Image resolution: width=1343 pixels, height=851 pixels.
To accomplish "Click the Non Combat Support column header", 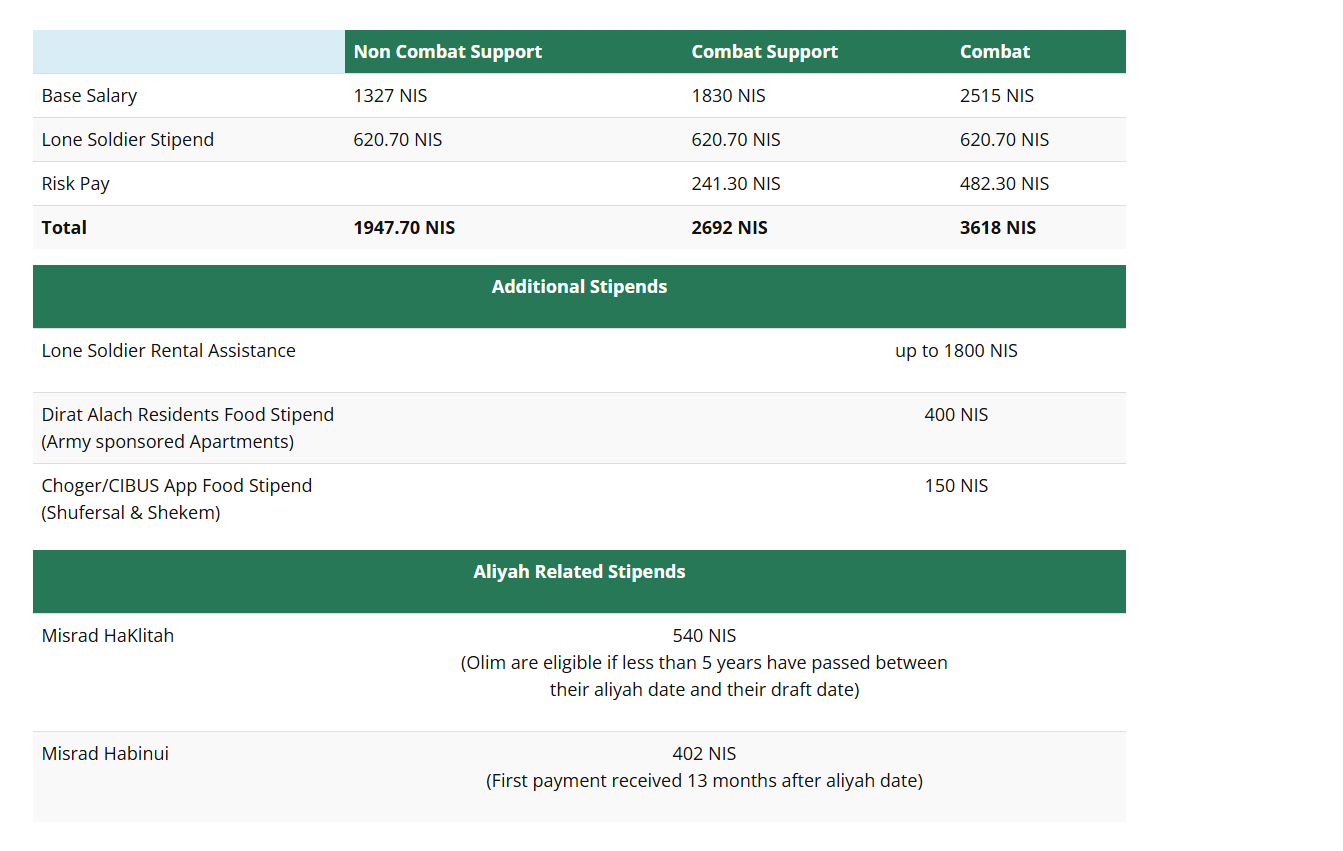I will pos(447,52).
